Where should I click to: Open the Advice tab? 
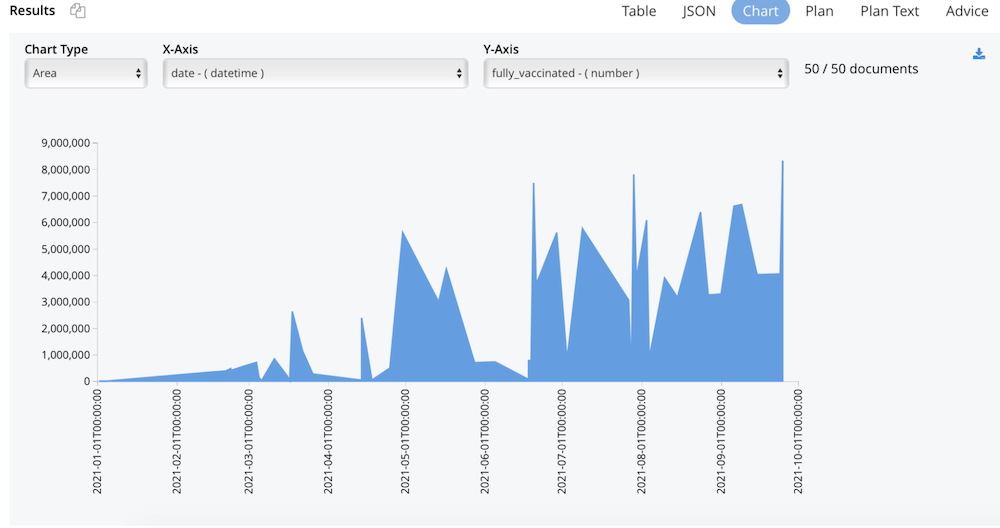point(967,11)
